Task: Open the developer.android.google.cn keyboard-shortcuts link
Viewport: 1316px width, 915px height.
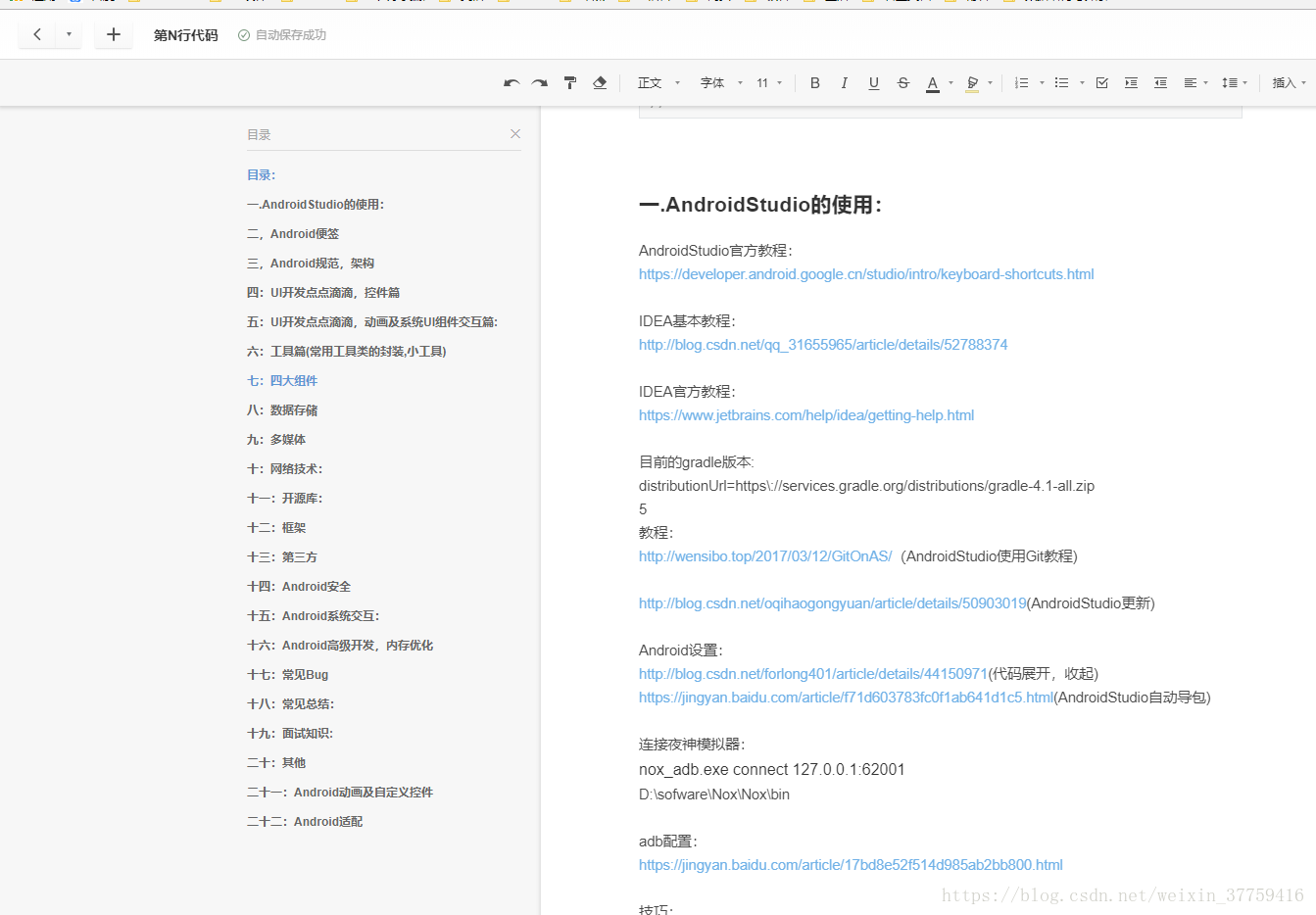Action: 866,274
